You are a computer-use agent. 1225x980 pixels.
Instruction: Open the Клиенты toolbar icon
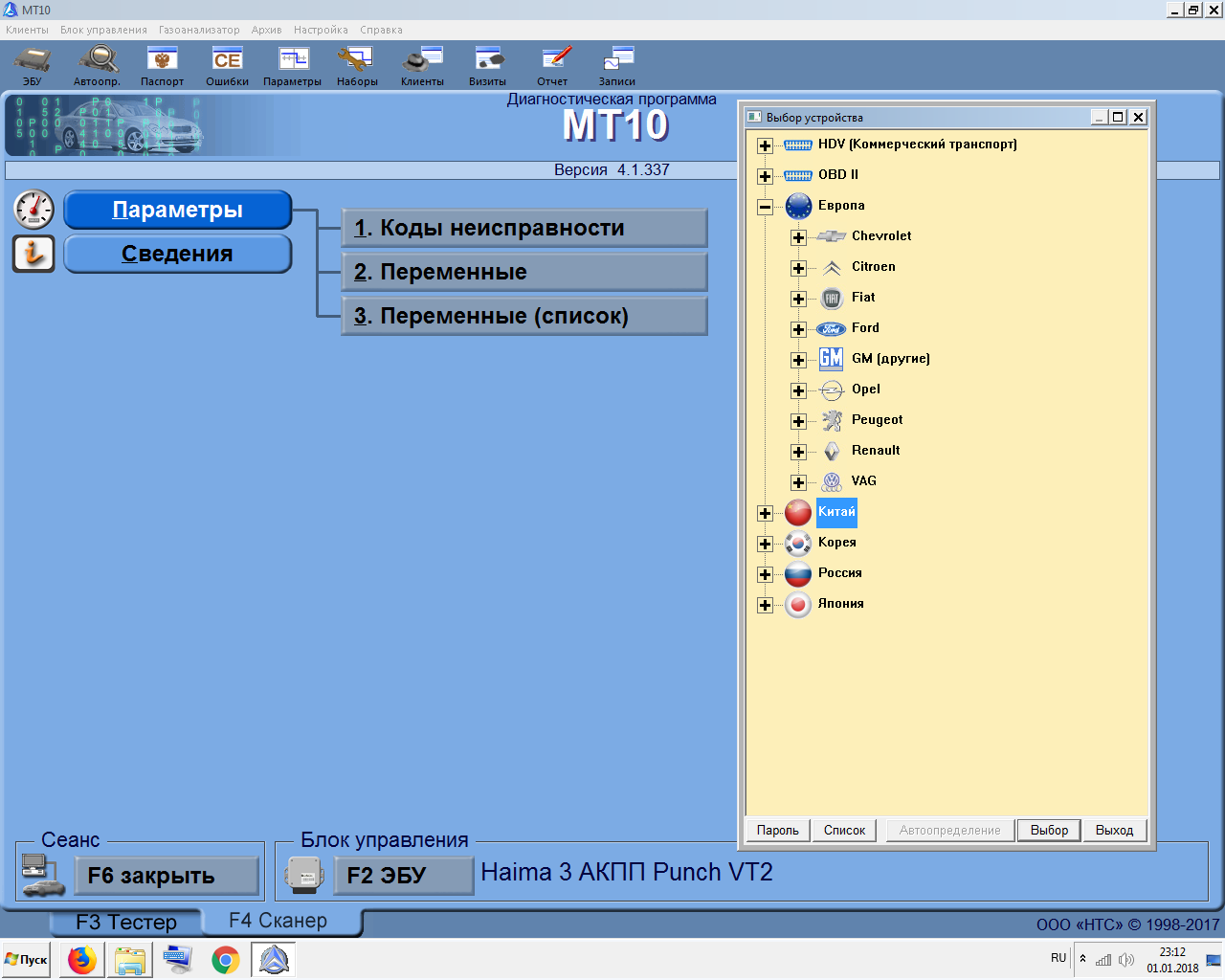[422, 65]
